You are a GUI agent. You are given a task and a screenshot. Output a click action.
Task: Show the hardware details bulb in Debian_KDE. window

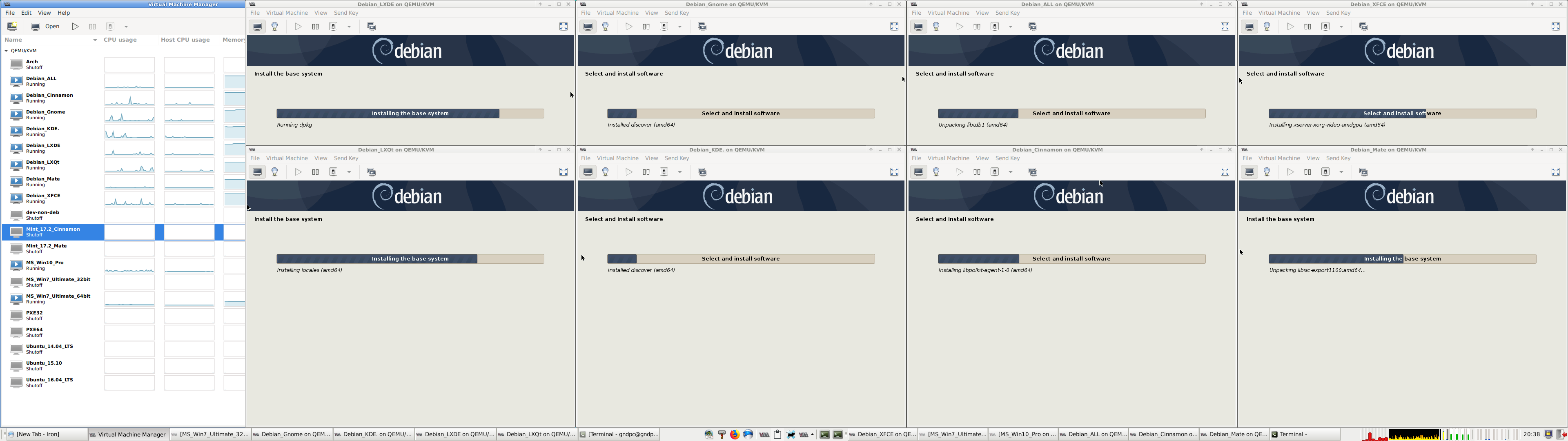[x=606, y=172]
